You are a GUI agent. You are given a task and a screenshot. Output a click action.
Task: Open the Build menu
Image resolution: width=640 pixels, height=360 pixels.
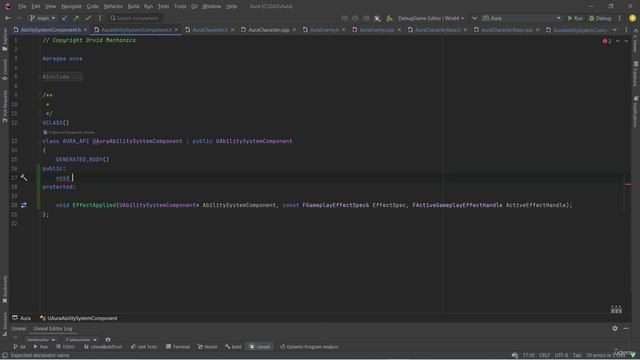tap(133, 6)
